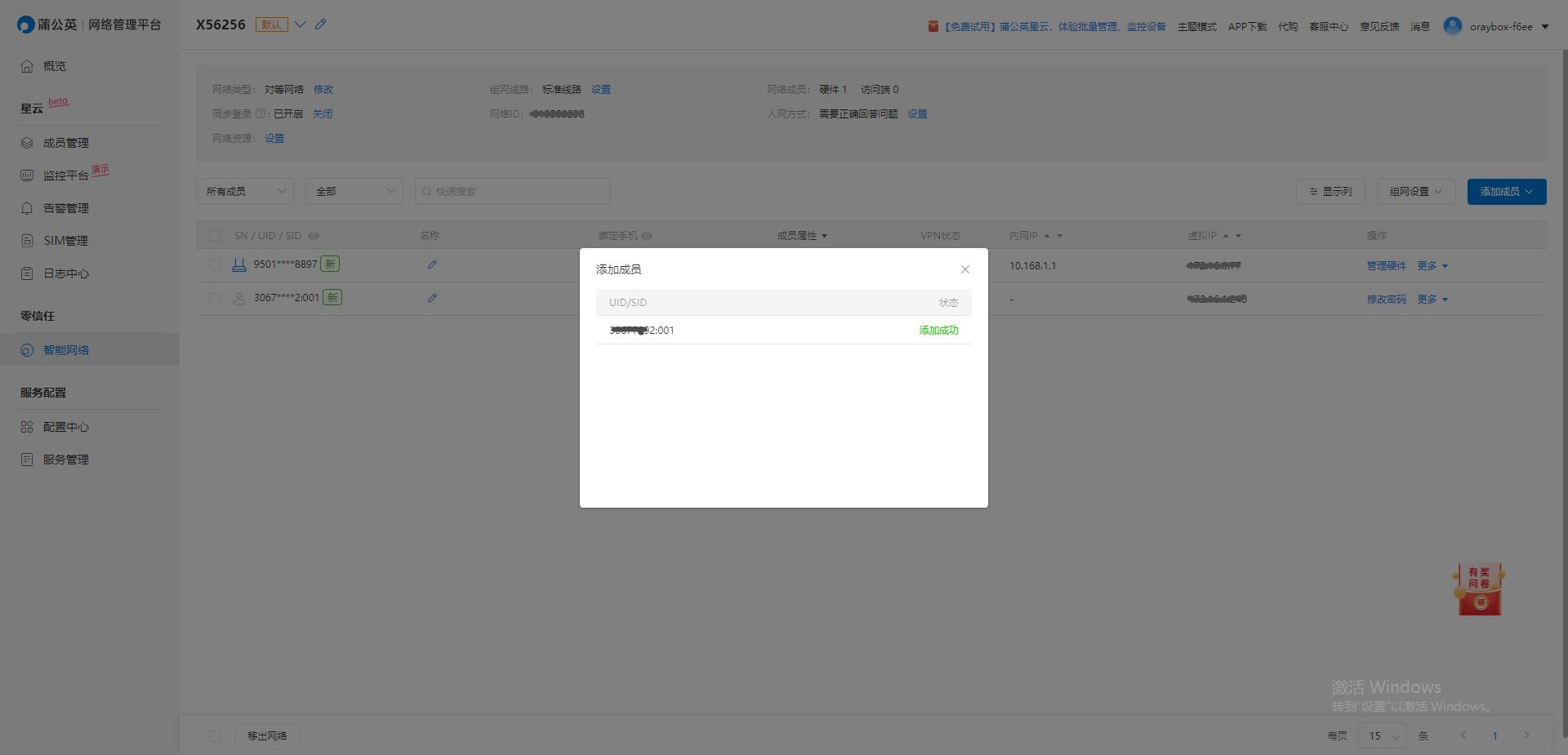Viewport: 1568px width, 755px height.
Task: Click the user avatar icon for oraybox-f6ee
Action: 1452,26
